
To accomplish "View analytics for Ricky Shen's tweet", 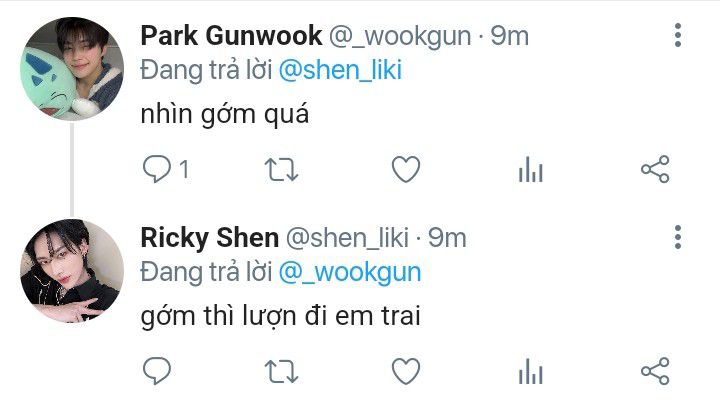I will [x=531, y=371].
